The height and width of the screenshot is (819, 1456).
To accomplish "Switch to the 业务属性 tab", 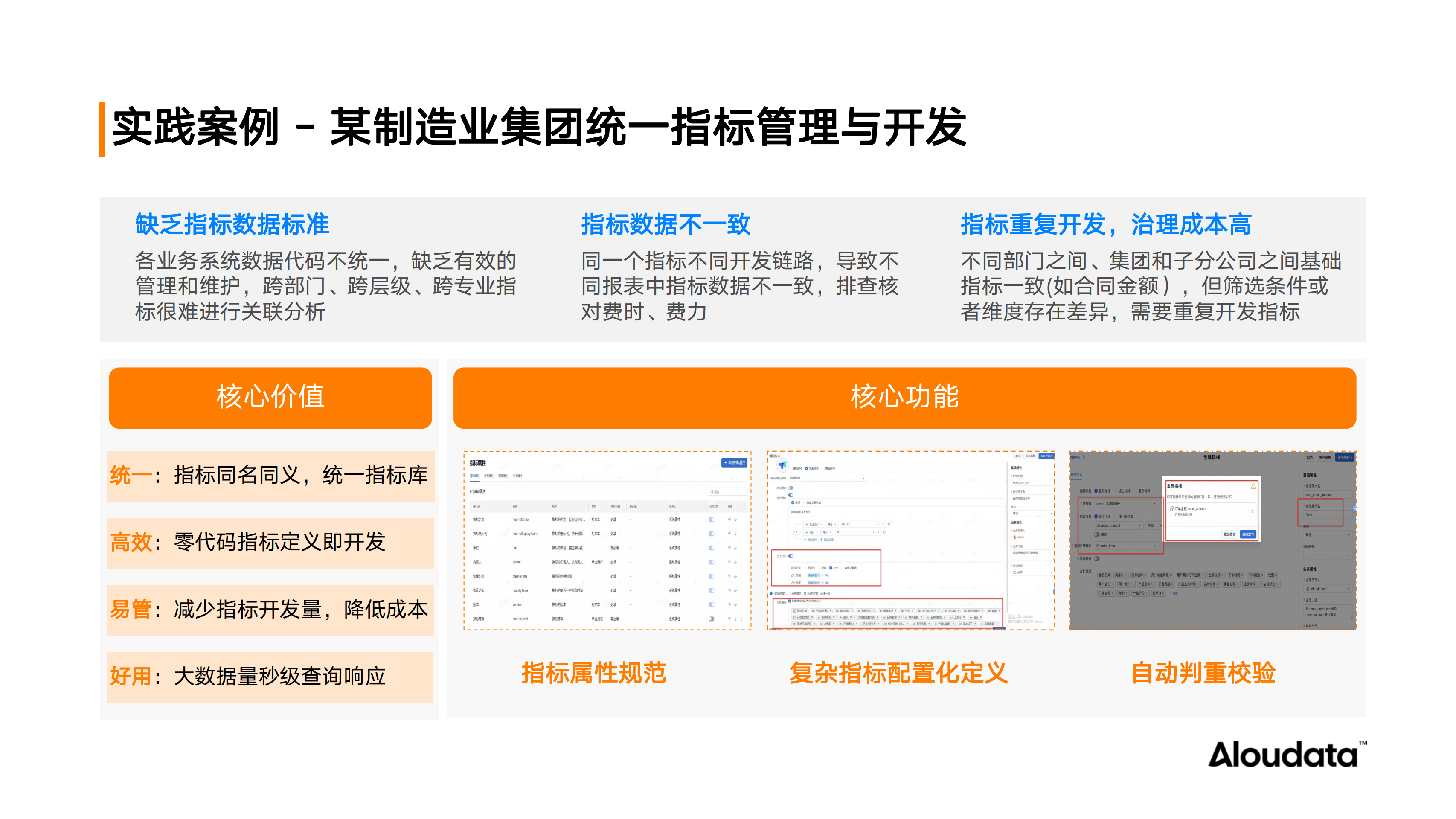I will tap(489, 476).
